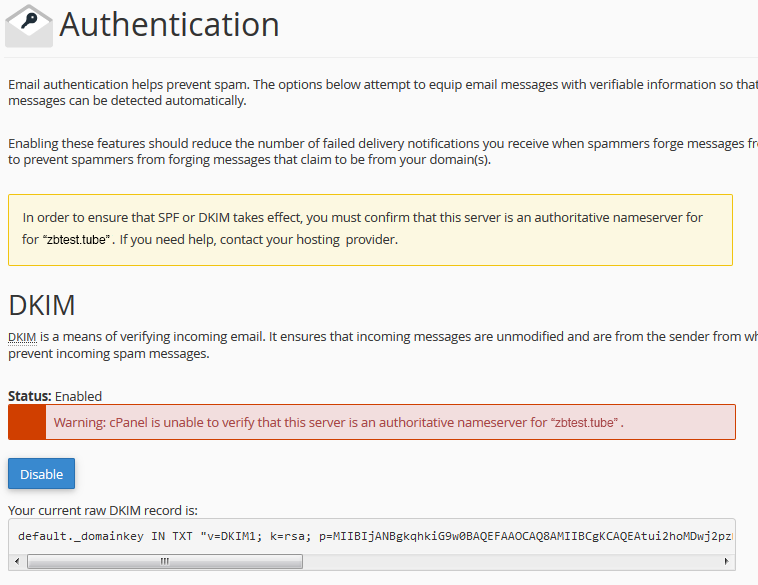The height and width of the screenshot is (585, 758).
Task: Click the "Enabling these features" paragraph
Action: coord(300,144)
